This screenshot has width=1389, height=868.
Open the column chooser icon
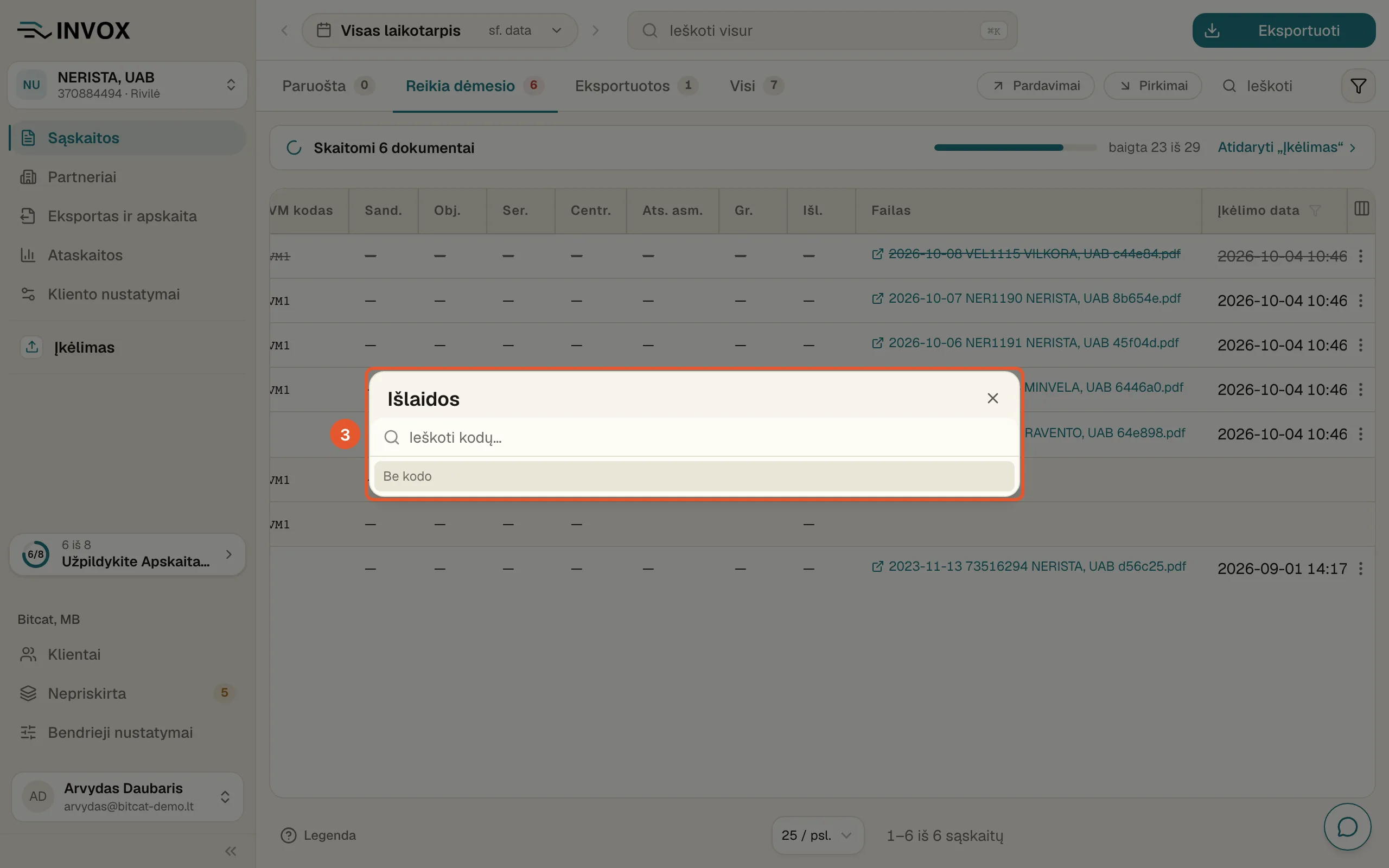tap(1361, 208)
